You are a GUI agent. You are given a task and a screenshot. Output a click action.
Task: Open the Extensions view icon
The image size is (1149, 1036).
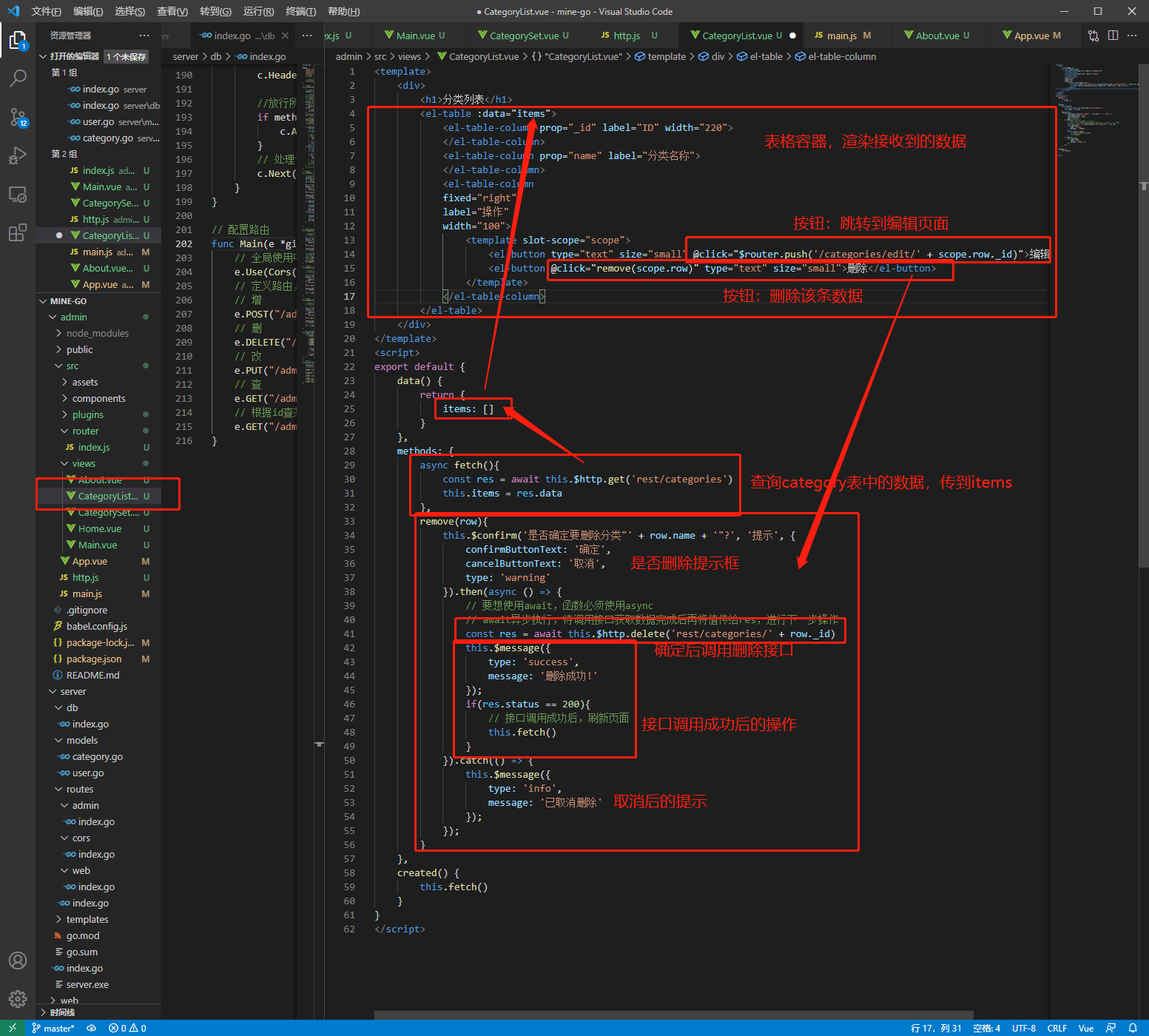(18, 233)
